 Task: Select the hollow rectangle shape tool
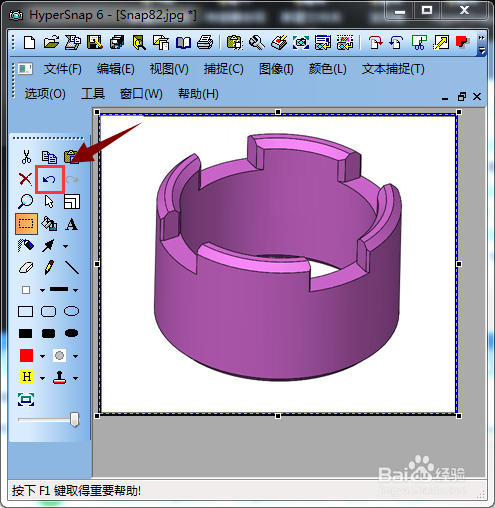coord(25,312)
